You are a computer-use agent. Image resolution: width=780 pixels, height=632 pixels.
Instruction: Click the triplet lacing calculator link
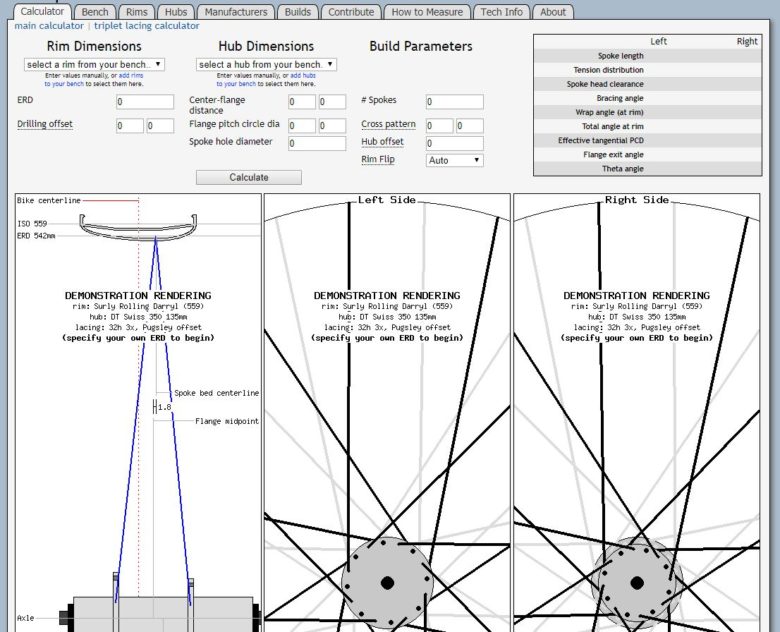click(x=147, y=26)
